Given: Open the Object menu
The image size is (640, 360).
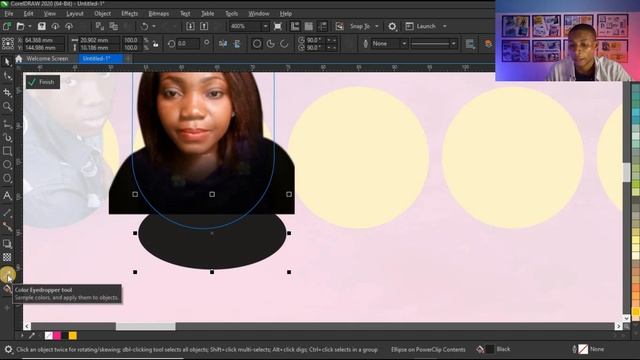Looking at the screenshot, I should pos(102,13).
